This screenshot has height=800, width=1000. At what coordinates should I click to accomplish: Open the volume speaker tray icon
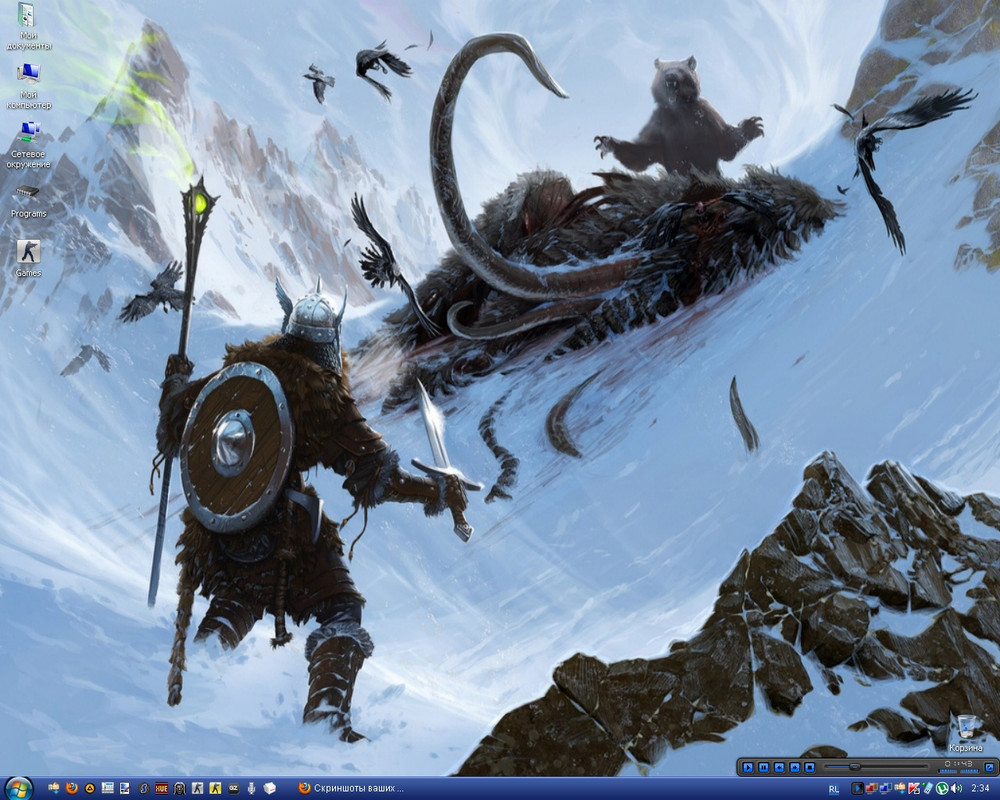click(956, 789)
